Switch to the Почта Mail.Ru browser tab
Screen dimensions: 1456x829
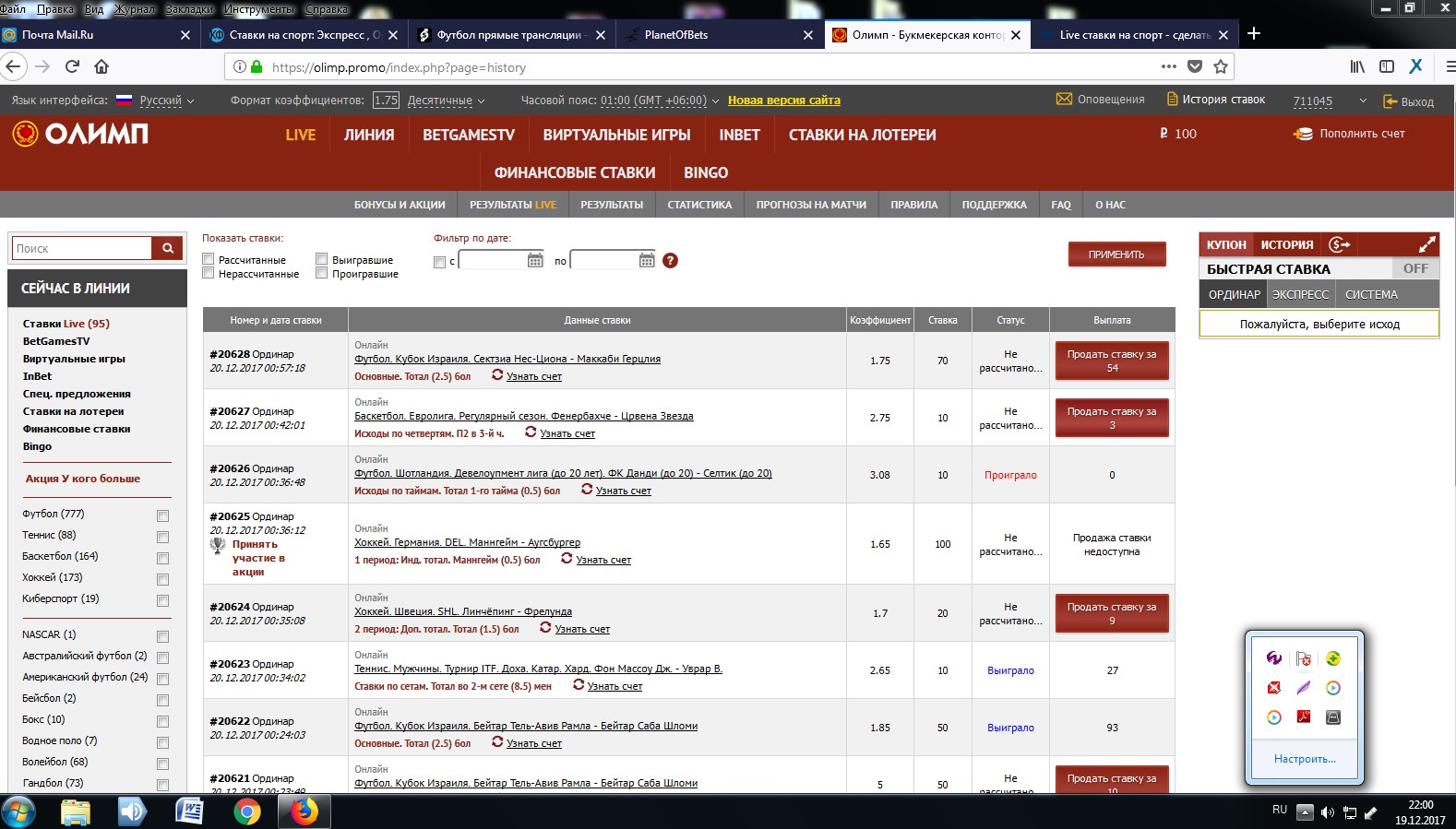click(x=97, y=35)
